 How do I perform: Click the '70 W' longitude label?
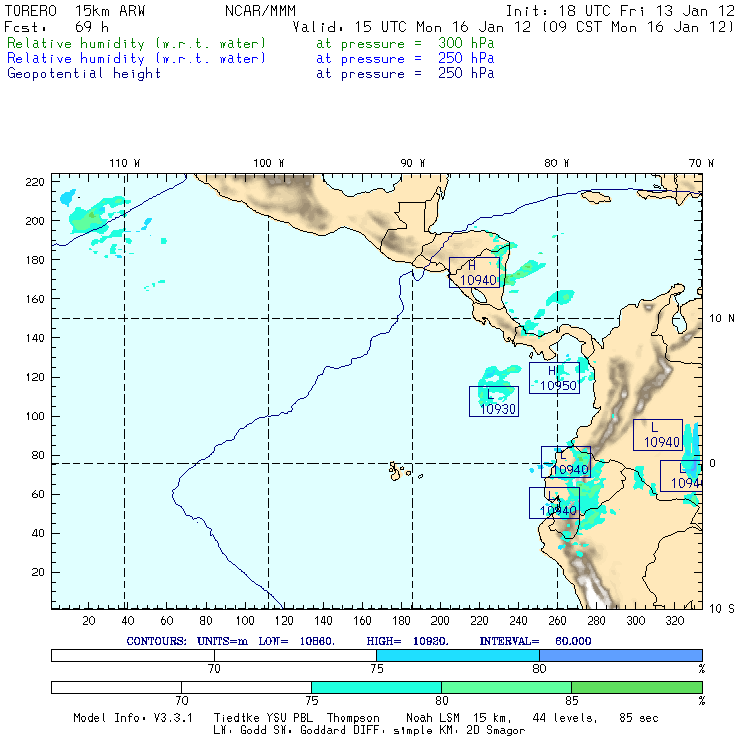701,163
